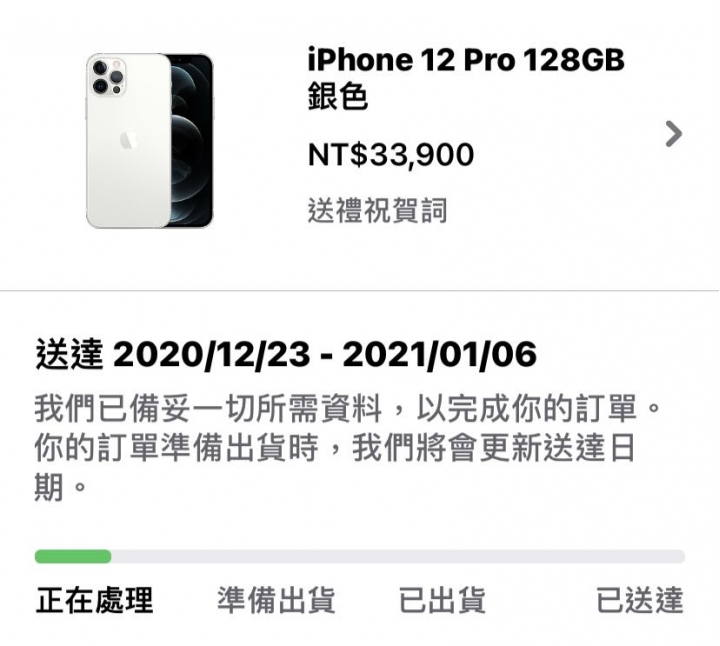This screenshot has height=646, width=720.
Task: Select the 已出貨 status stage
Action: (442, 600)
